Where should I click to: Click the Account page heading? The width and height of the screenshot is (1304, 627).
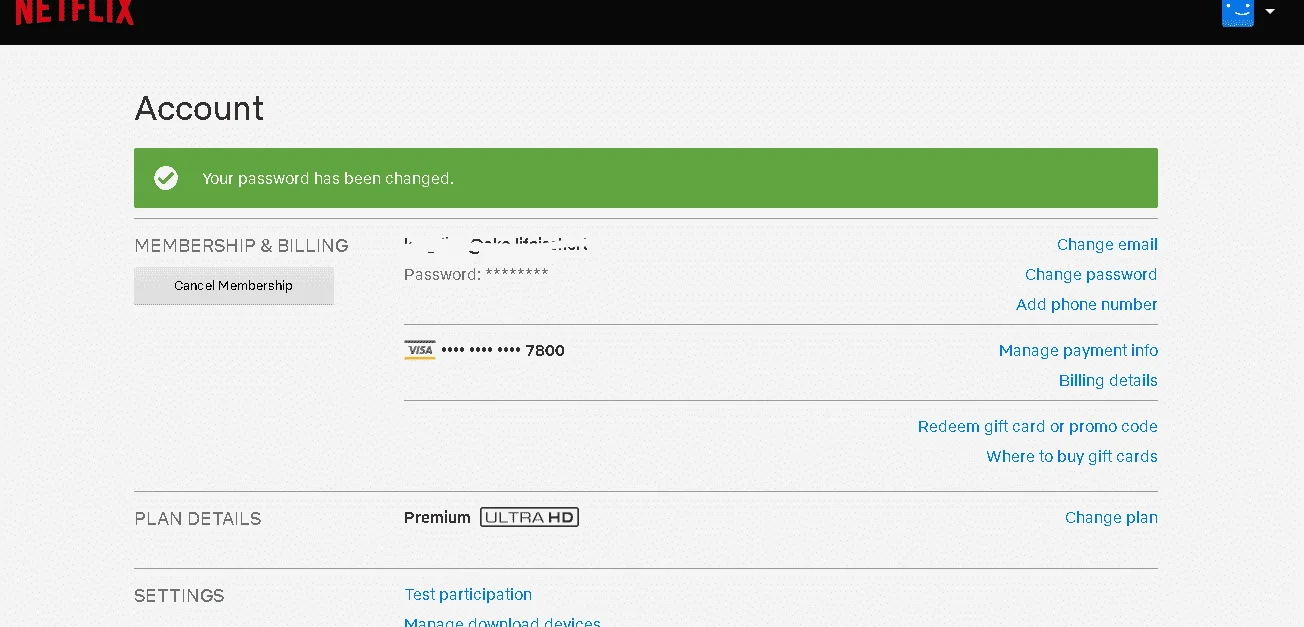pos(199,108)
